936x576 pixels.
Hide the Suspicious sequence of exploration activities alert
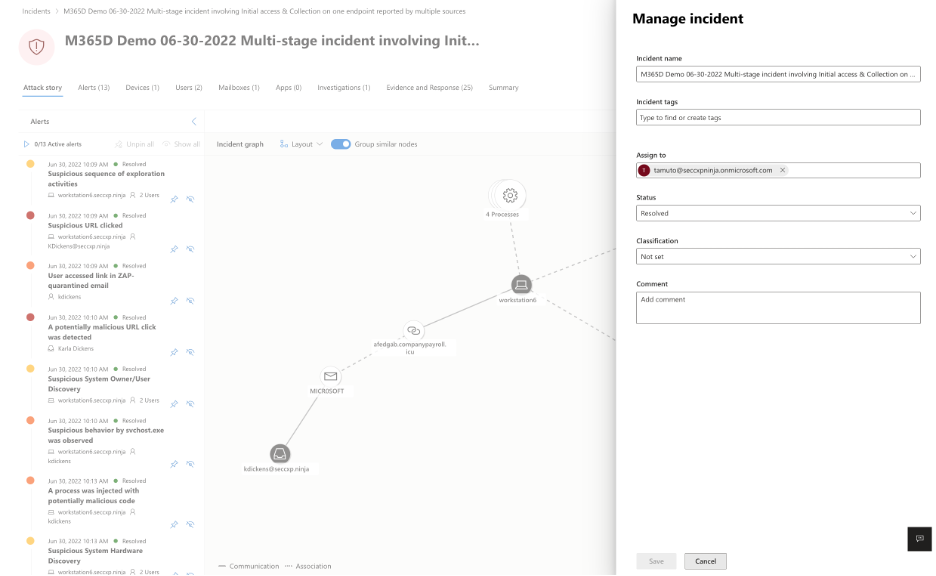coord(190,199)
